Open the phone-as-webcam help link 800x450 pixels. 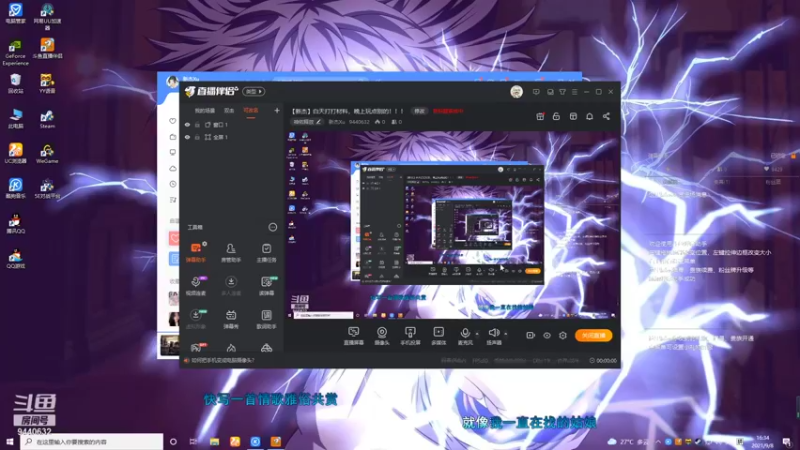223,360
